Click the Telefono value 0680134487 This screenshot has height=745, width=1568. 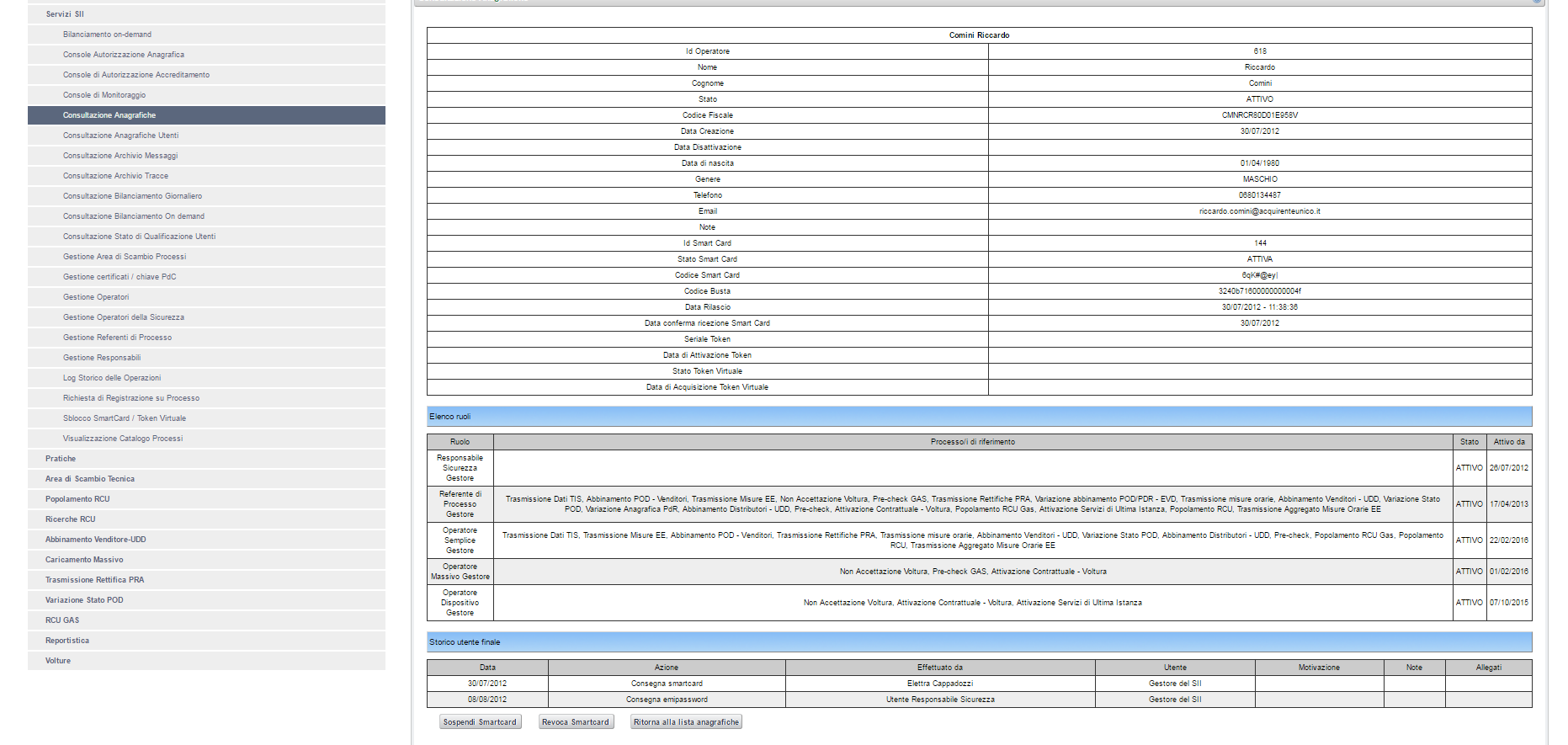click(x=1259, y=195)
